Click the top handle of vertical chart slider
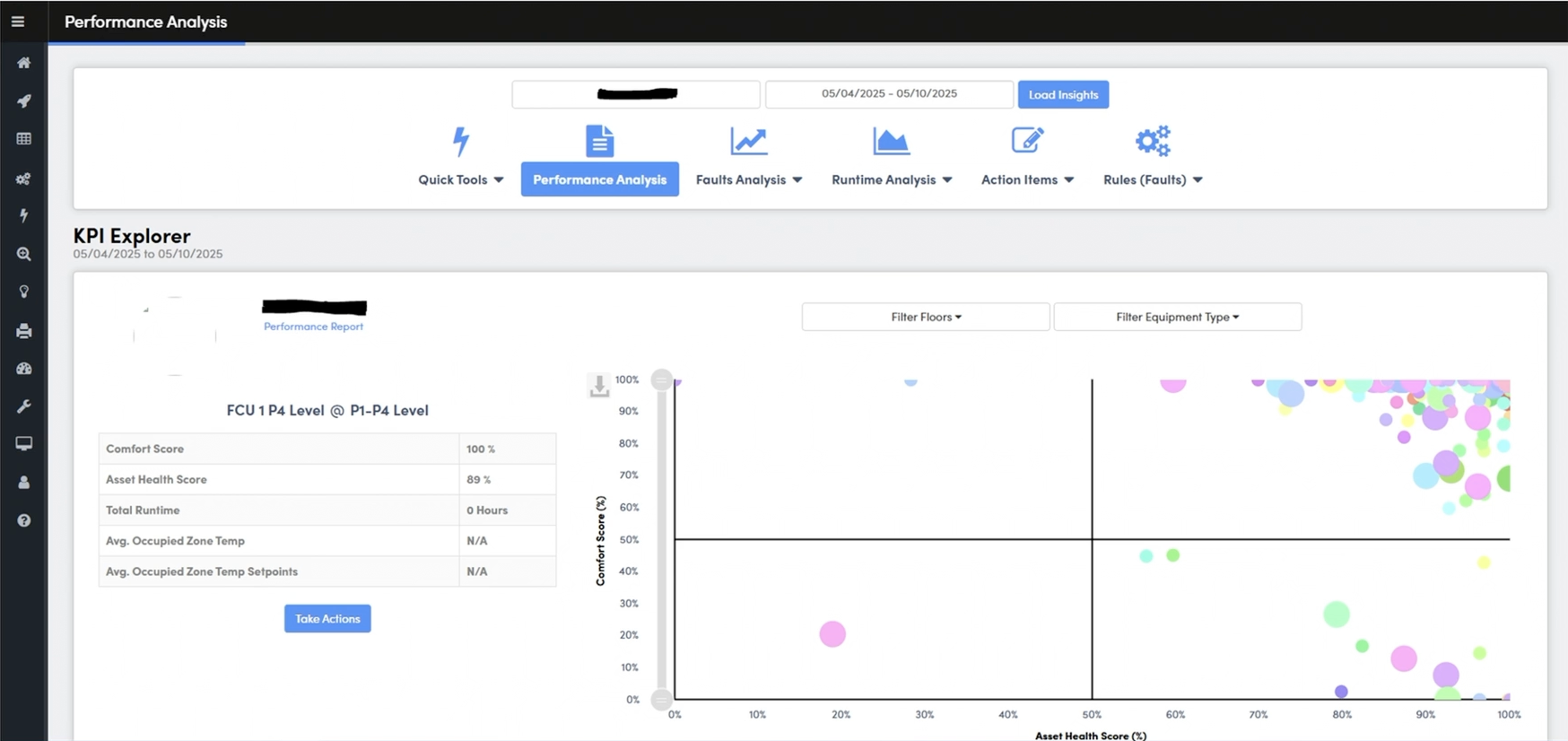1568x741 pixels. [x=661, y=379]
